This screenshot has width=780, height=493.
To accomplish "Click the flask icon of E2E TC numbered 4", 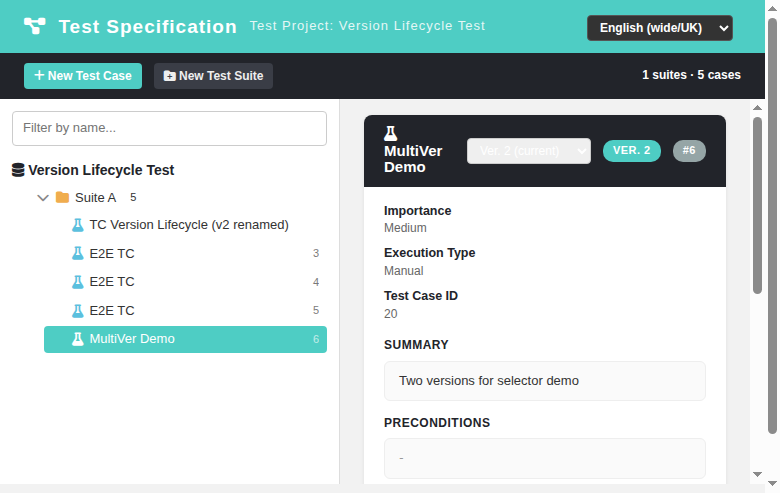I will click(78, 282).
